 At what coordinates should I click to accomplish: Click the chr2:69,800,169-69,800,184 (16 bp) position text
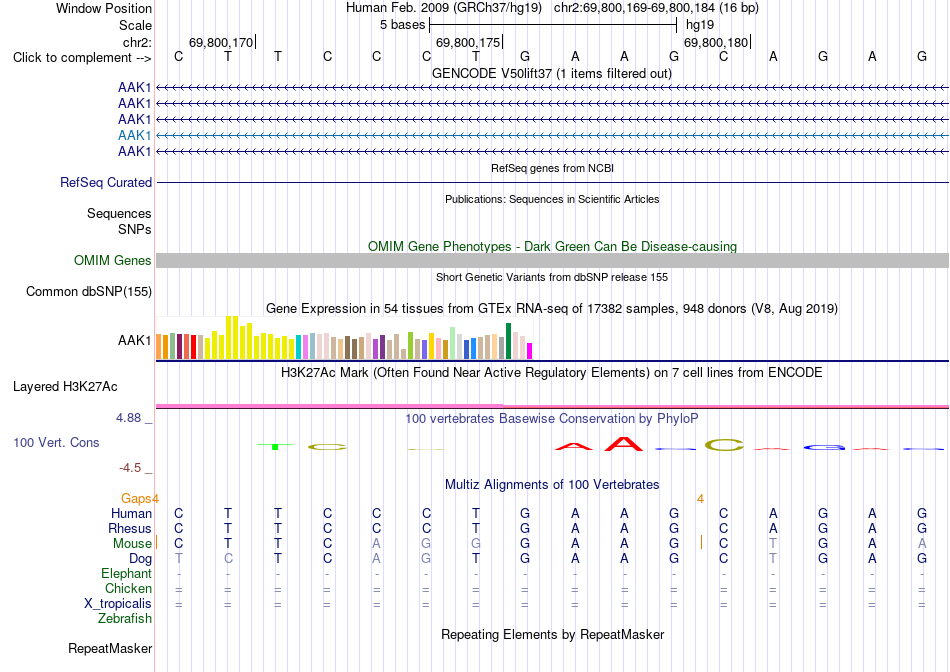(x=656, y=8)
